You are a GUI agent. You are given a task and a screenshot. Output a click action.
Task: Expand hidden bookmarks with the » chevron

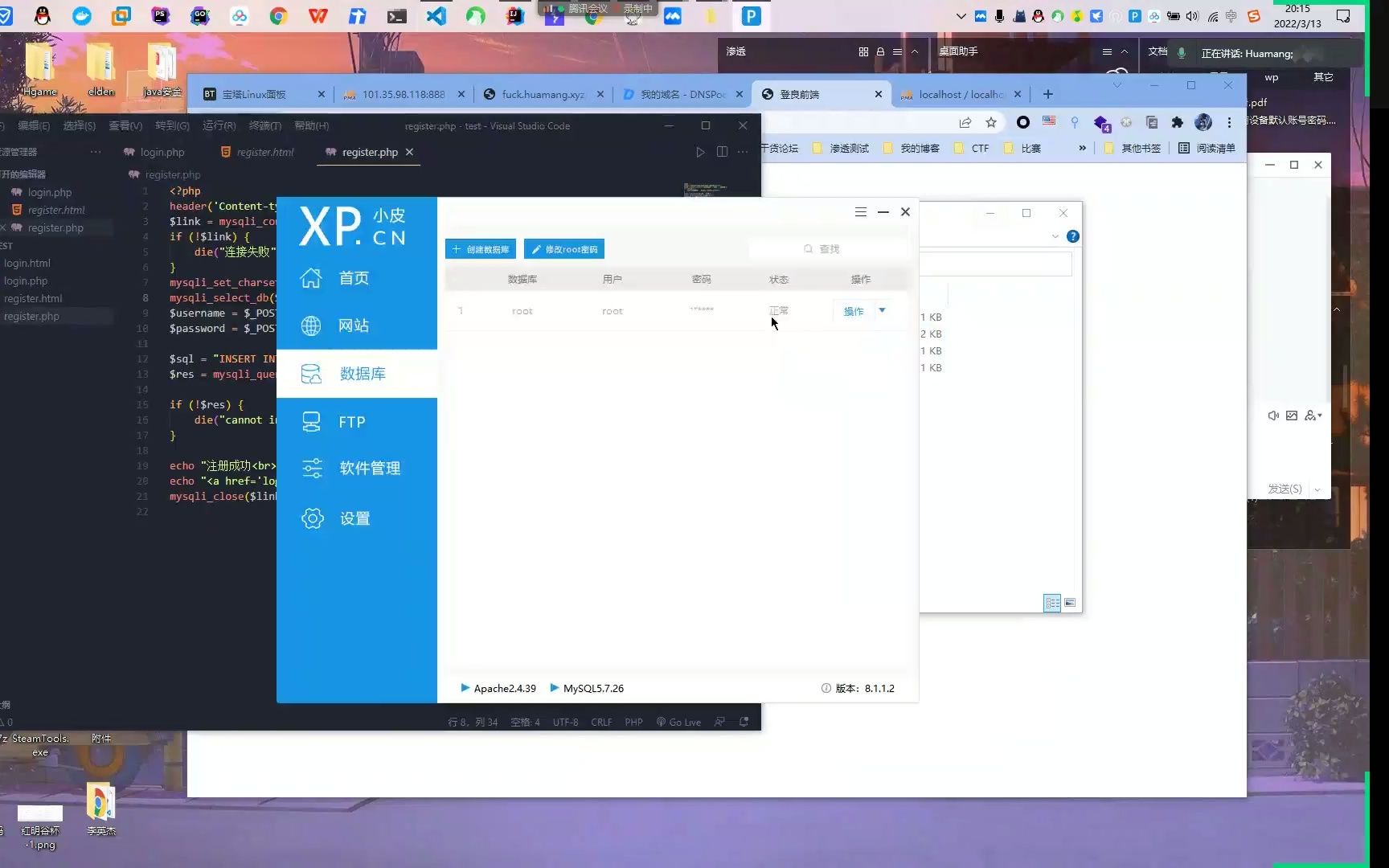(1082, 148)
